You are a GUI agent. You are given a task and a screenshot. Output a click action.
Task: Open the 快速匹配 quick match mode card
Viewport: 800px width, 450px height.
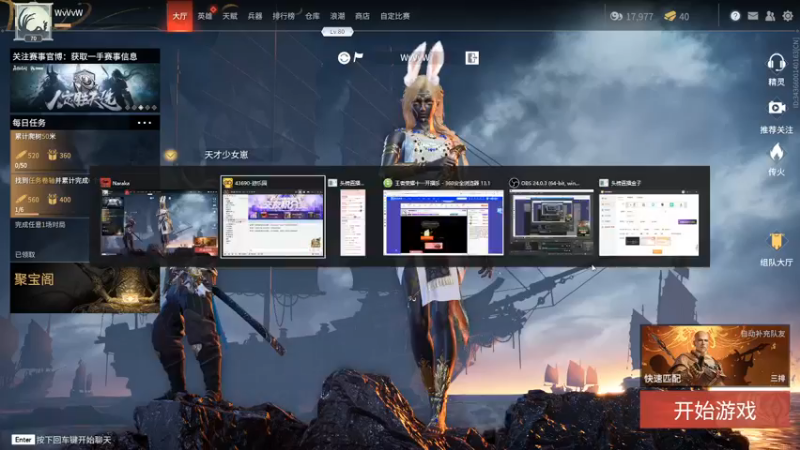(715, 356)
